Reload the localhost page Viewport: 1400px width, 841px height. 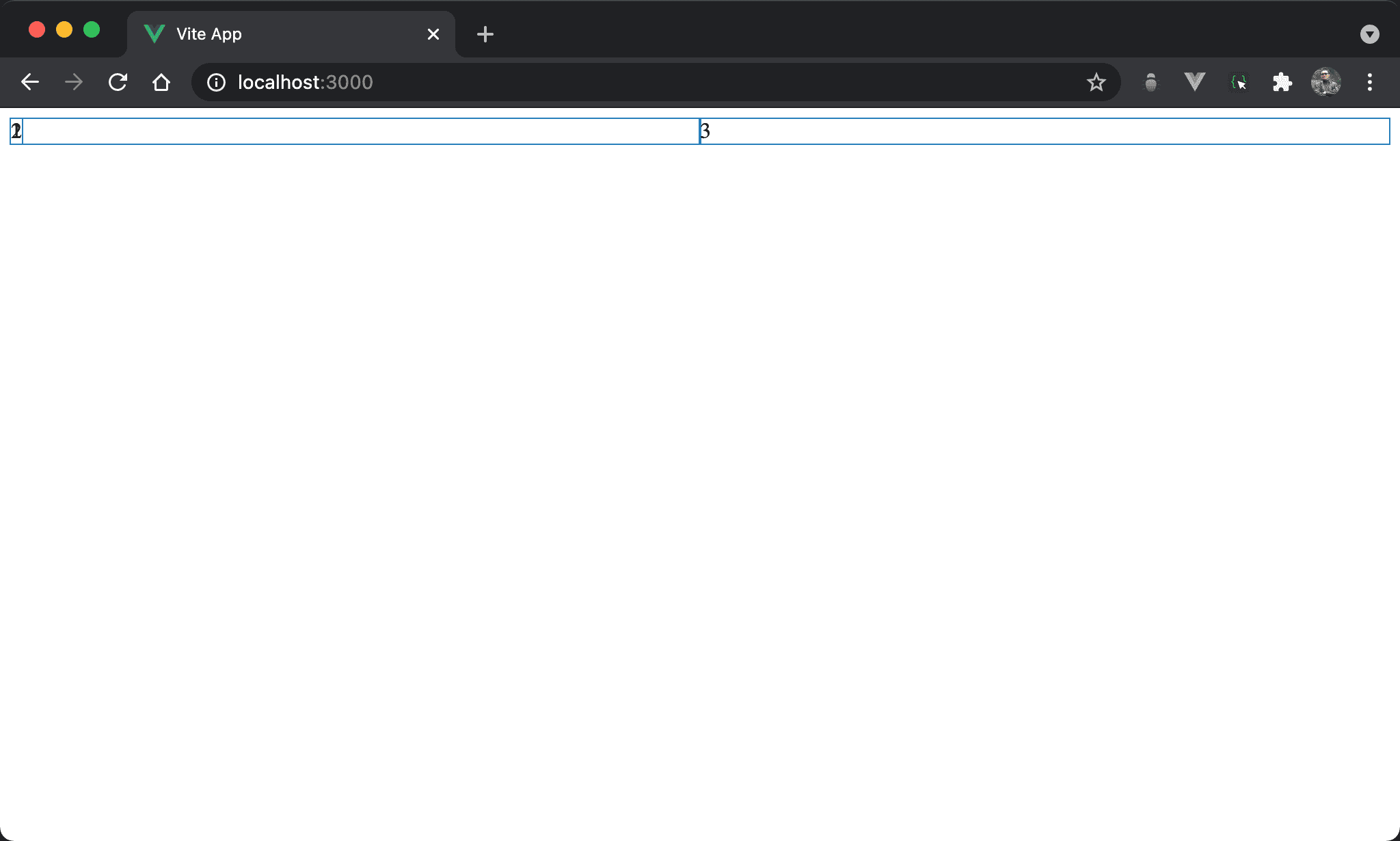[x=118, y=83]
